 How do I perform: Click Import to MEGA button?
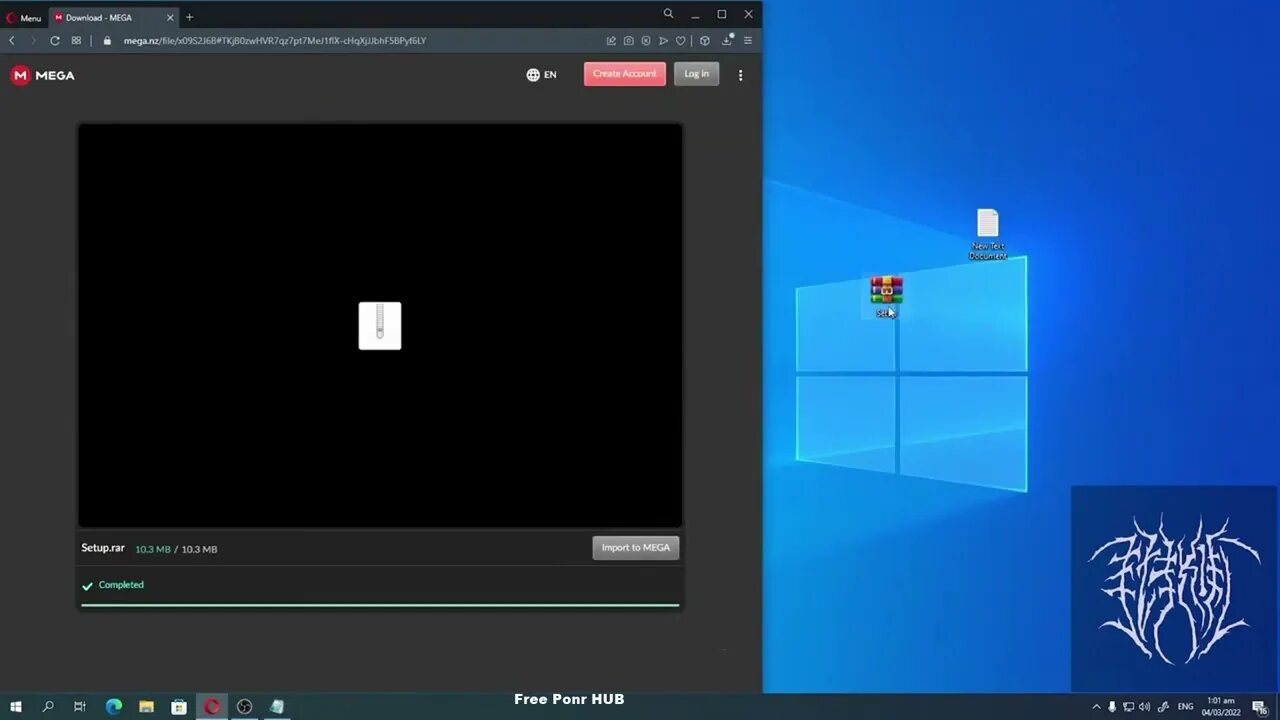click(636, 548)
